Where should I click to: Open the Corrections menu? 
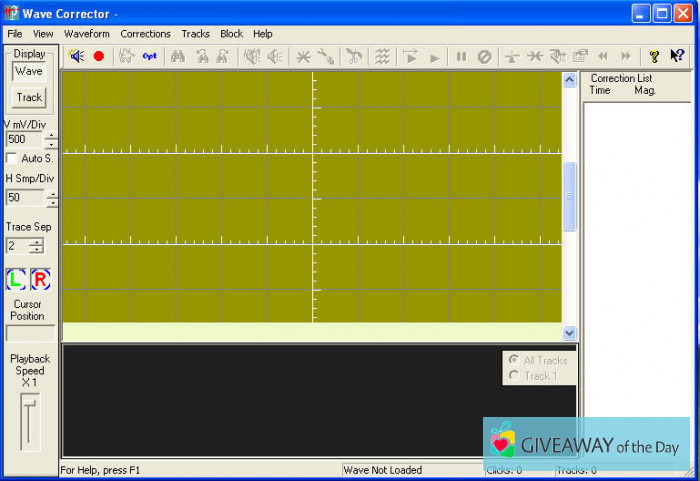click(x=145, y=34)
